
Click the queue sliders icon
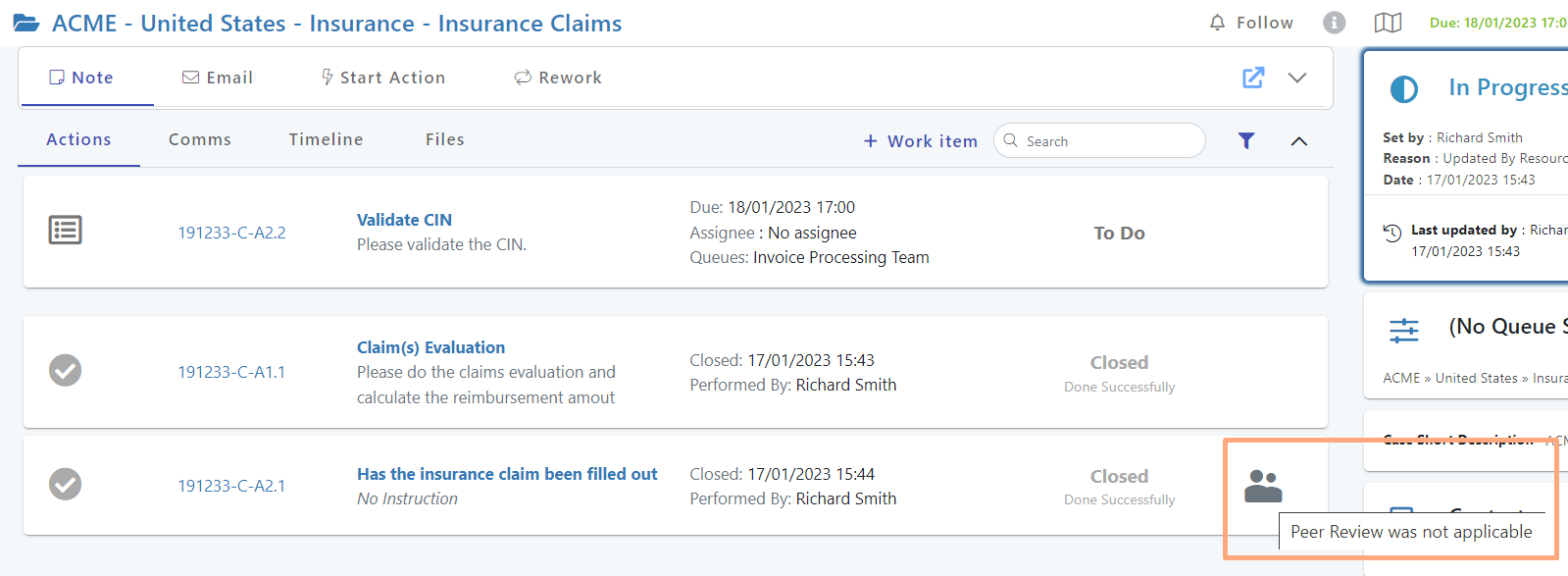click(1403, 330)
